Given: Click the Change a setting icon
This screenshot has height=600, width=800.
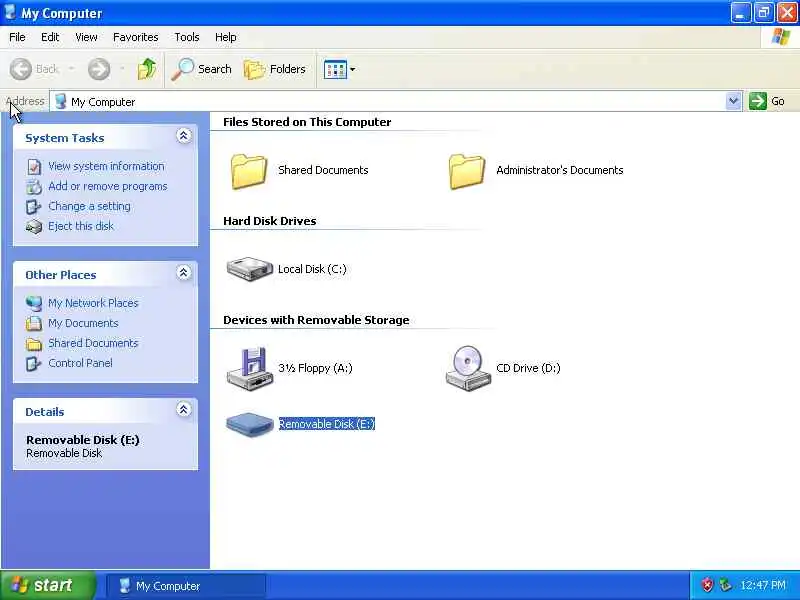Looking at the screenshot, I should click(x=34, y=207).
